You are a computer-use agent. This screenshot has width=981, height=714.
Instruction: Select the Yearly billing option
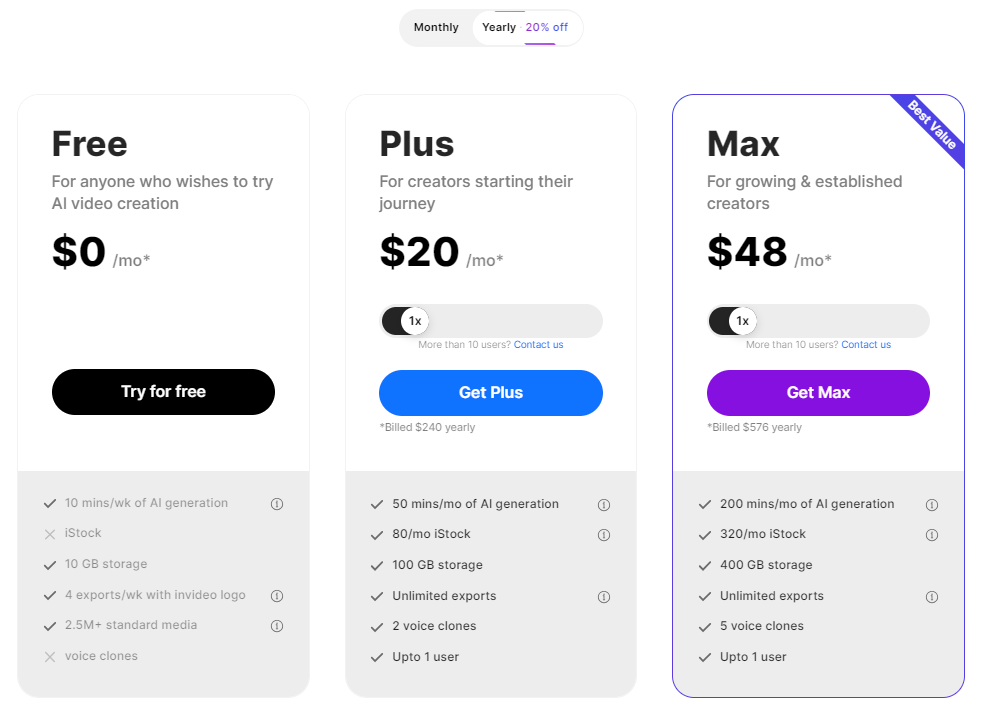499,27
